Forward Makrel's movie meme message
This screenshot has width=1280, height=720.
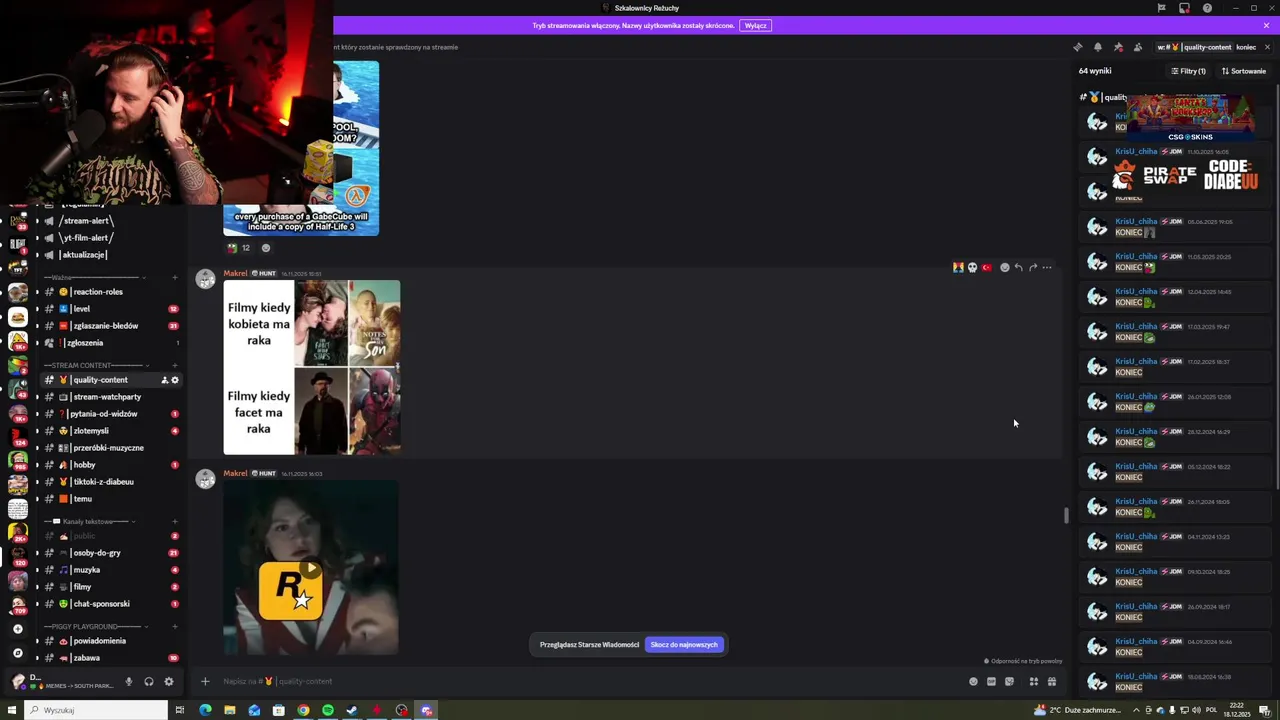click(x=1033, y=267)
